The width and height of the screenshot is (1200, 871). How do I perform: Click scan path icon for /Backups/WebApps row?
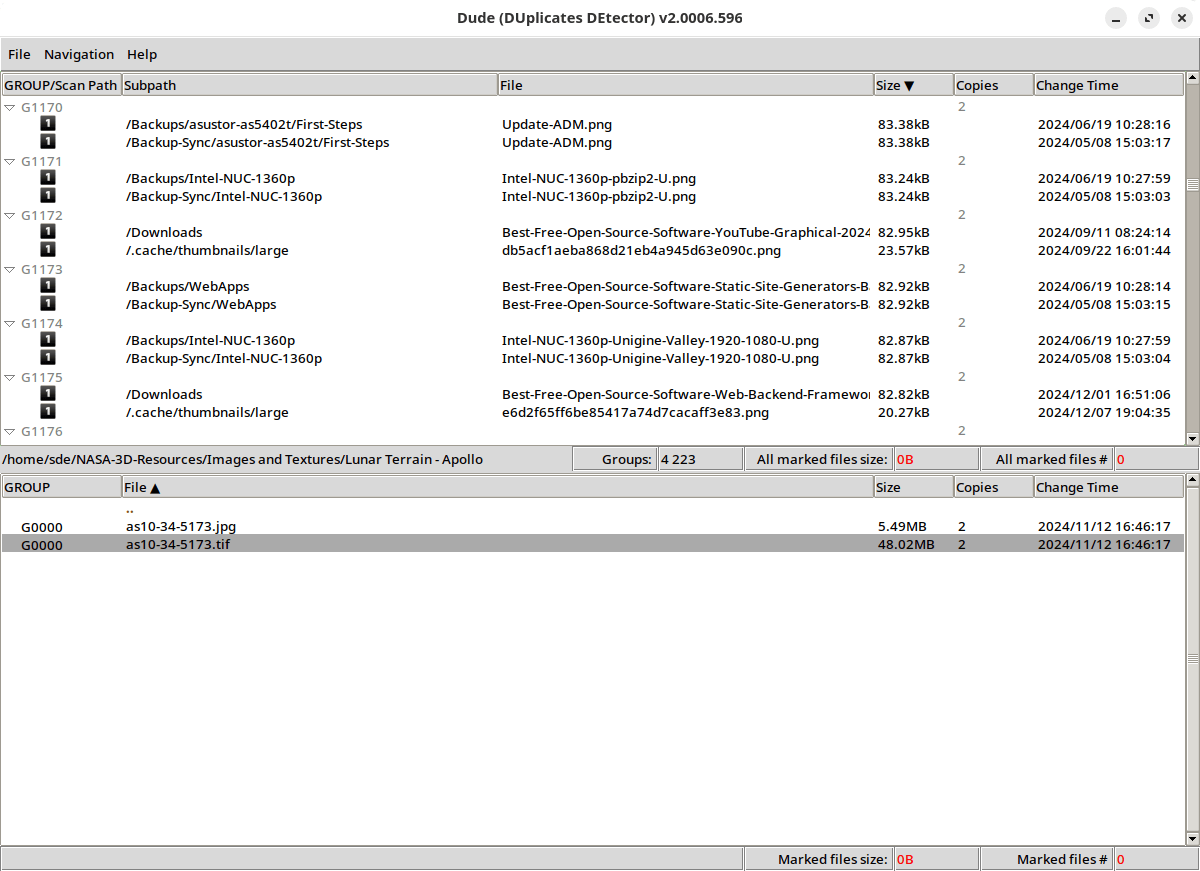coord(48,286)
